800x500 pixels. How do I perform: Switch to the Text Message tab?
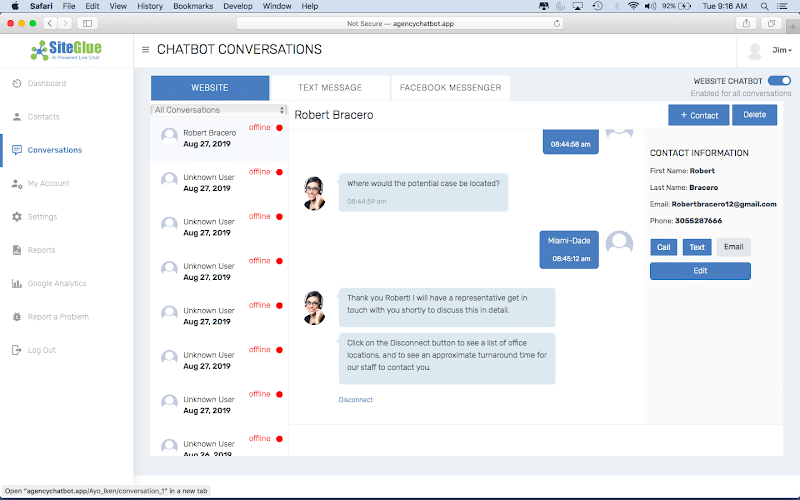pyautogui.click(x=330, y=88)
